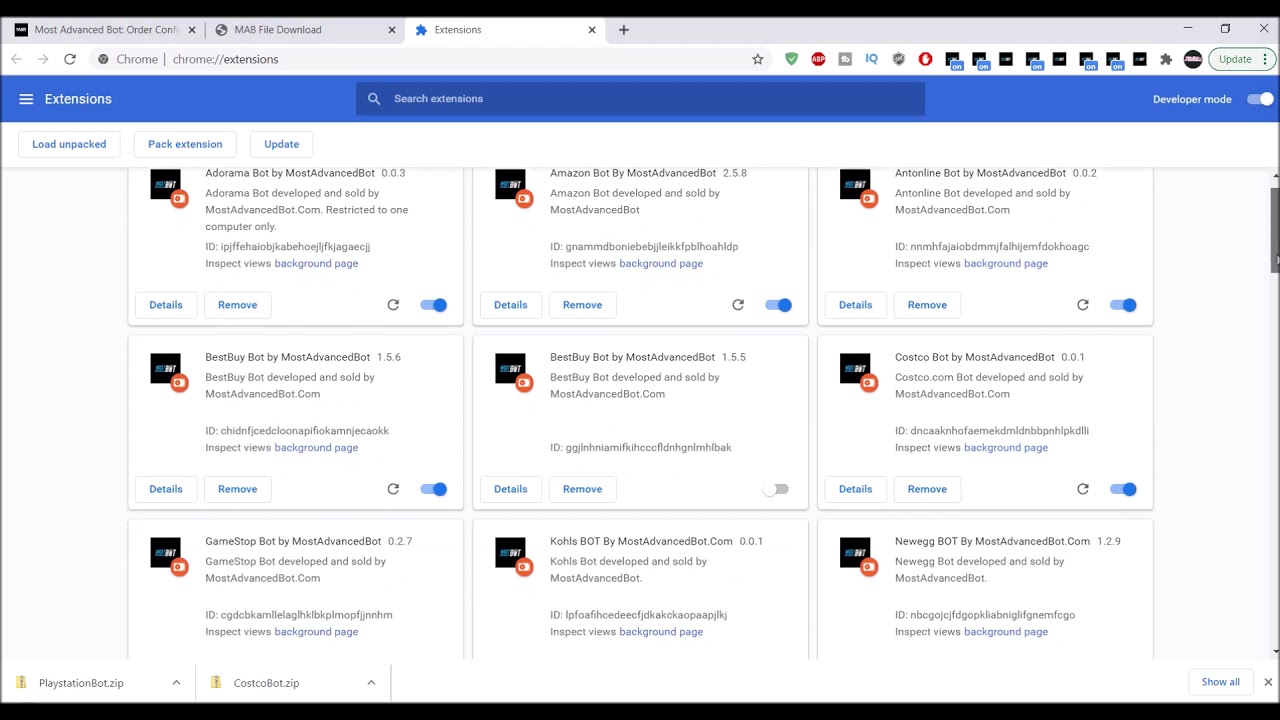Reload the Costco Bot extension

pos(1083,489)
